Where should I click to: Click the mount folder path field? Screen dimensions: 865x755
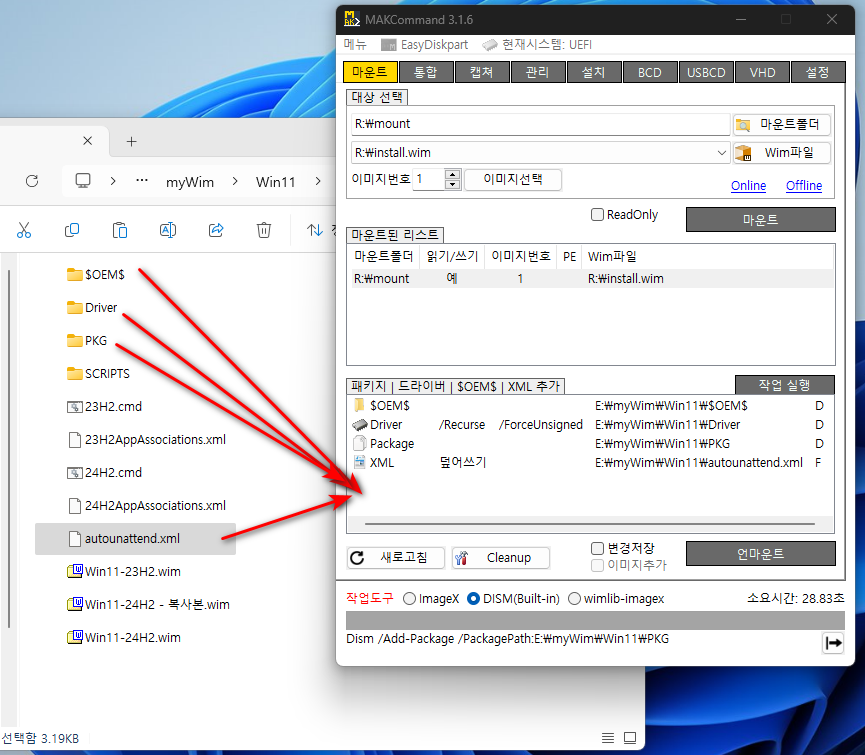541,124
